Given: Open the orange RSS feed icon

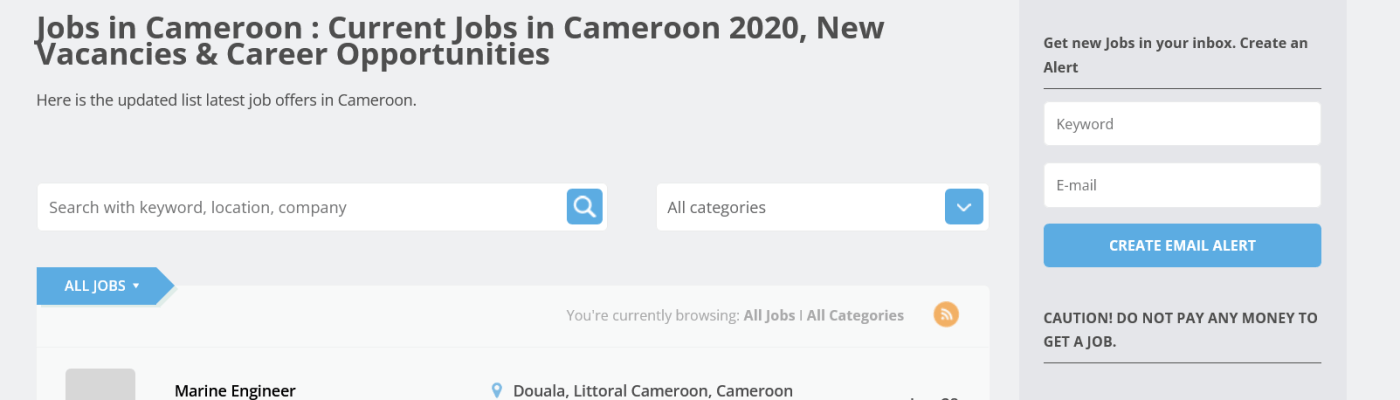Looking at the screenshot, I should coord(946,314).
